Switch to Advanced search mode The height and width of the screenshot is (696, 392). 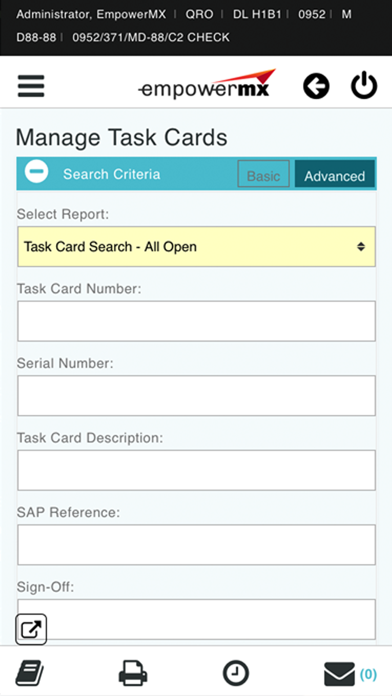335,175
